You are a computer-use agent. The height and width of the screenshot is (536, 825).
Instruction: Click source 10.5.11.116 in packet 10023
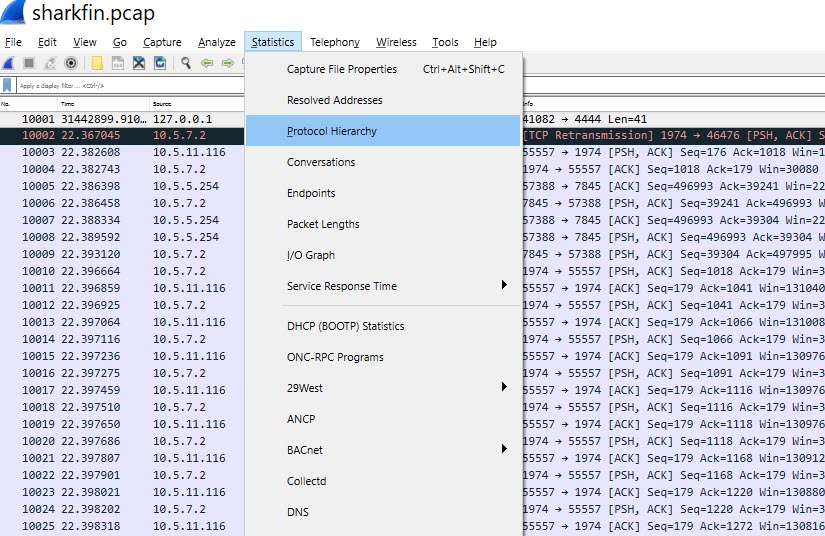[189, 492]
